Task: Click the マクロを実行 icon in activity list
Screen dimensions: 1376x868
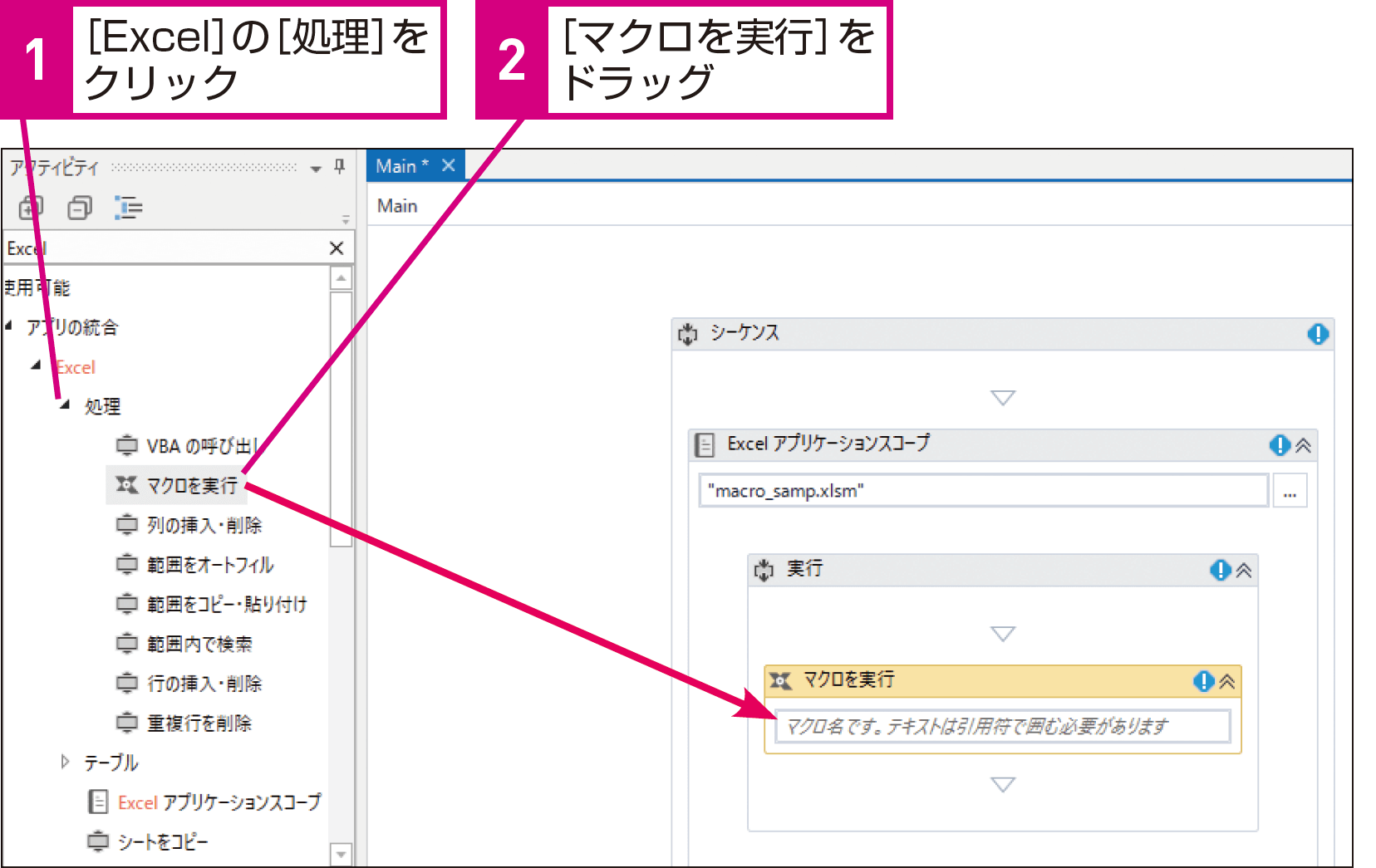Action: (126, 485)
